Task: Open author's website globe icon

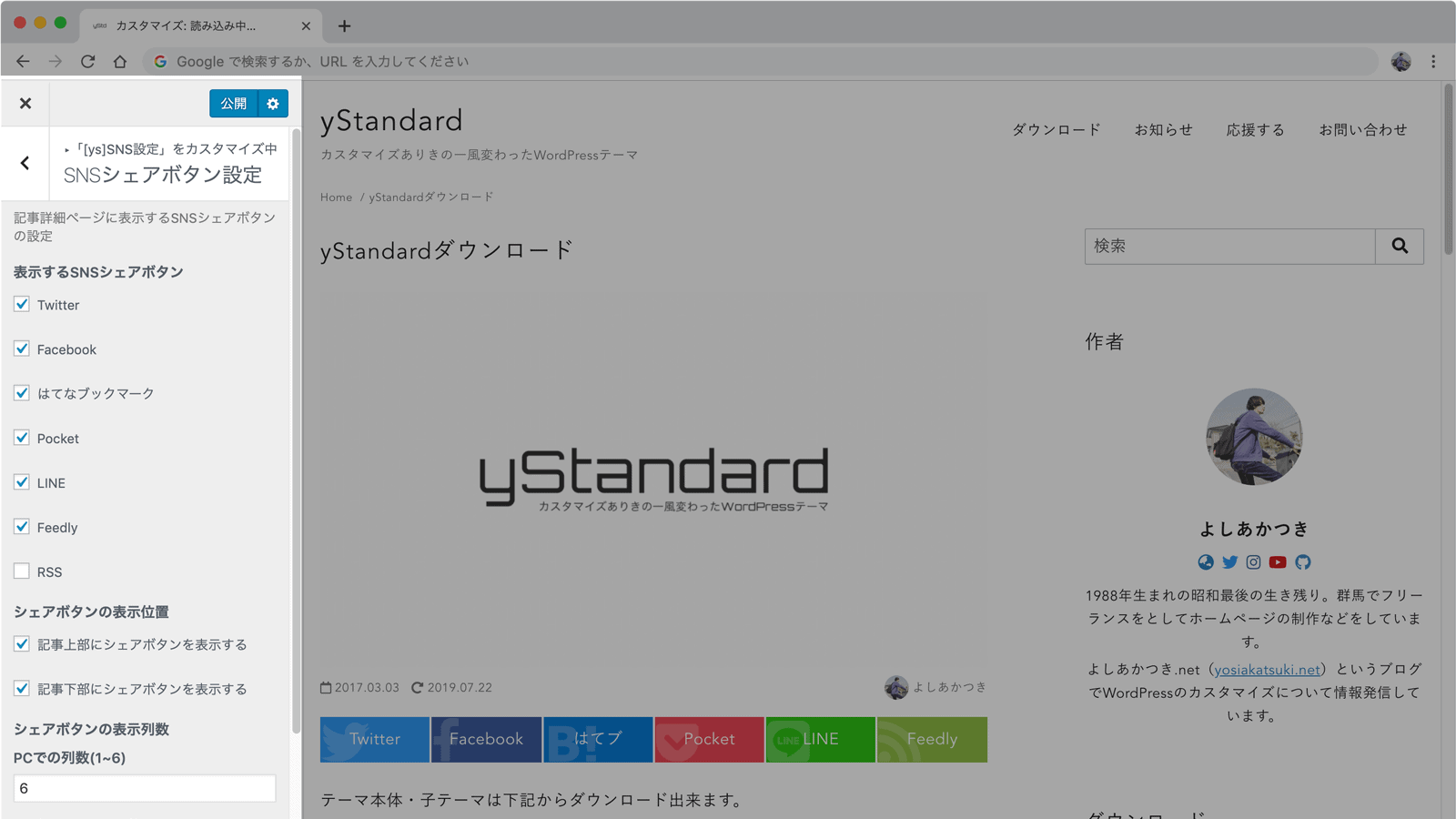Action: click(1206, 562)
